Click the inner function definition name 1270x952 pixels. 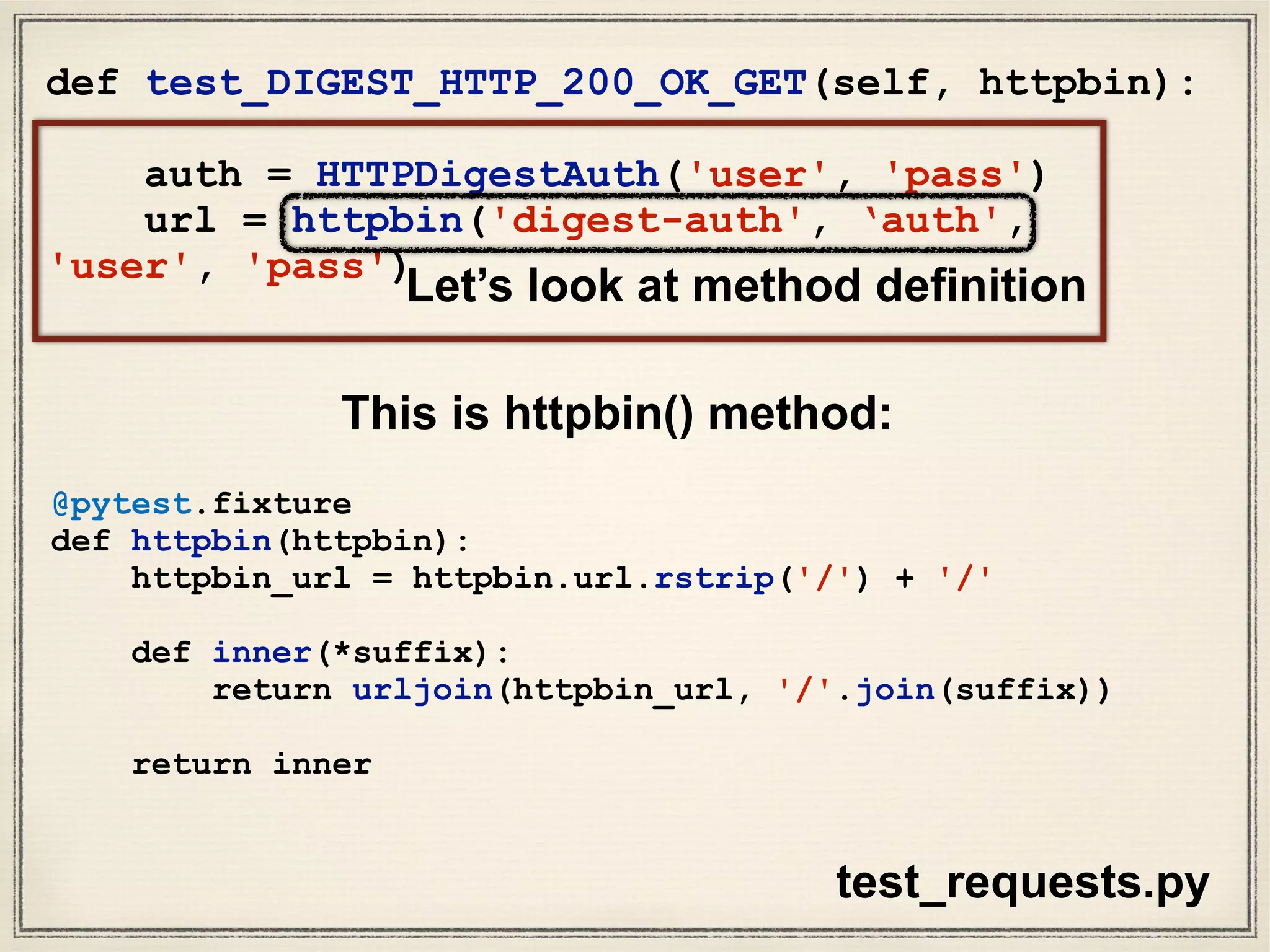[x=262, y=653]
